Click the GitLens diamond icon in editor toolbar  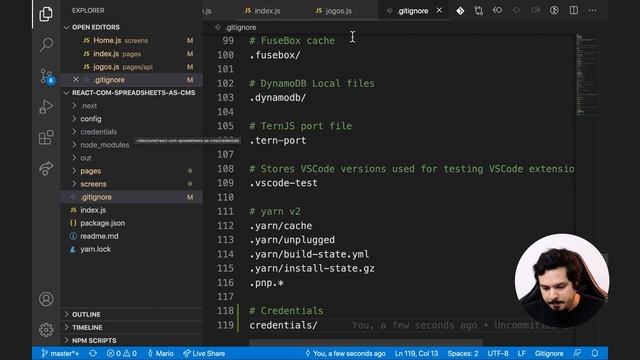tap(460, 11)
